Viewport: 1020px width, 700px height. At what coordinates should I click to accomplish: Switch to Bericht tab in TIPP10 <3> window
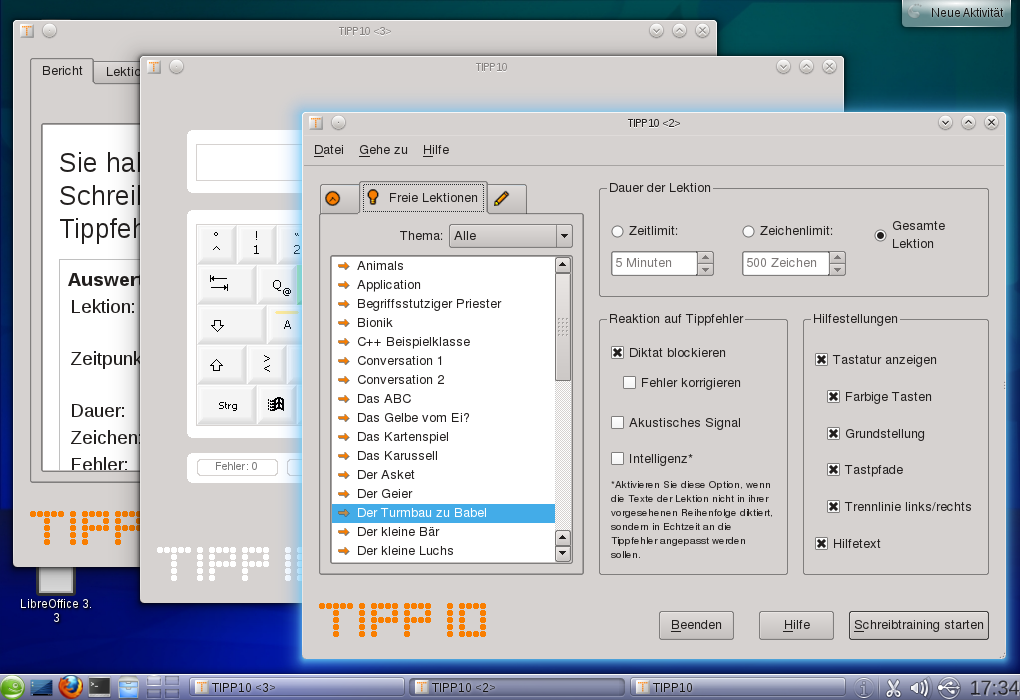62,71
